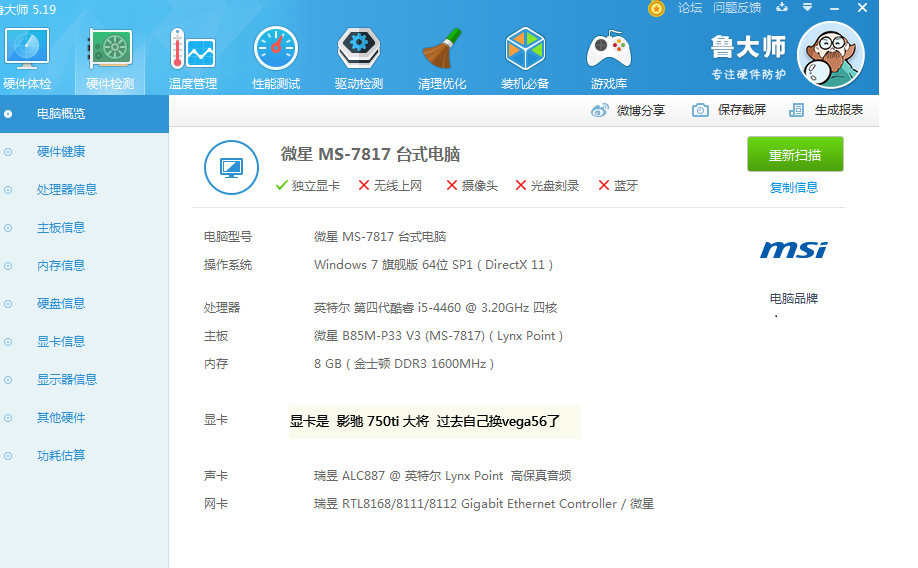
Task: Open 驱动检测 driver detection gear icon
Action: pos(359,59)
